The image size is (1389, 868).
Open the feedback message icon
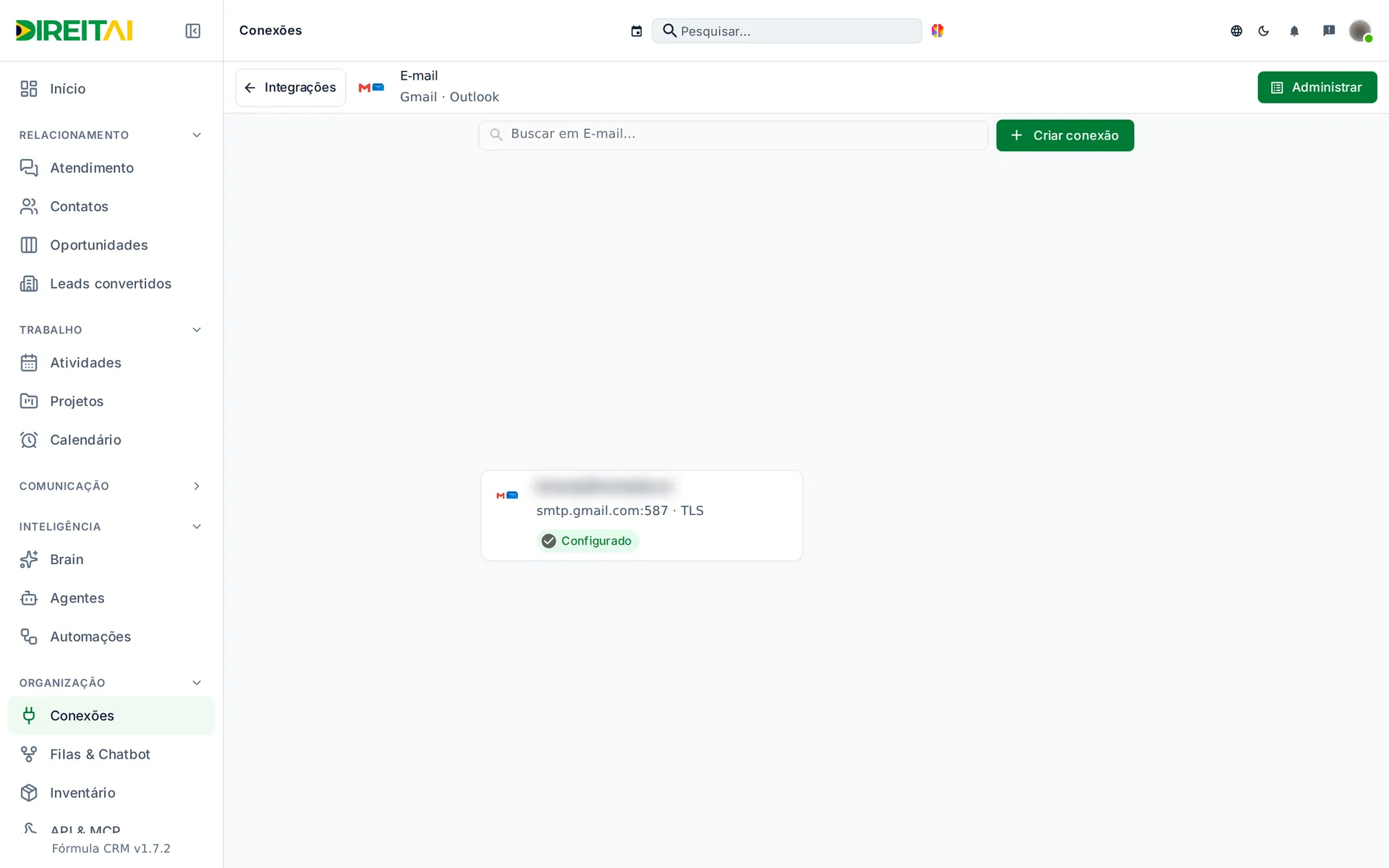[x=1329, y=30]
